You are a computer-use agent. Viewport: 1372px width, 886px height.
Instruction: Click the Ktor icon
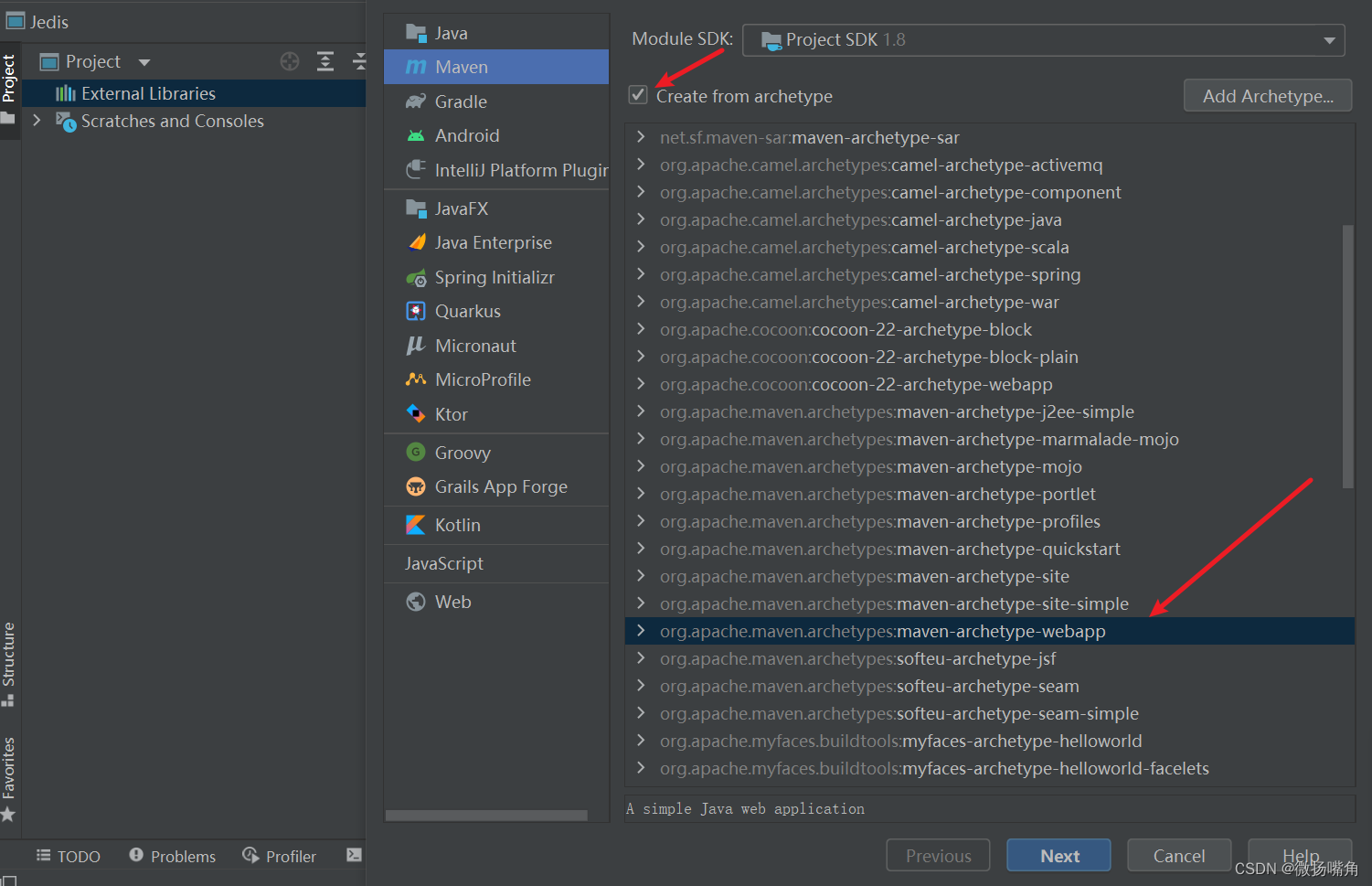point(416,414)
